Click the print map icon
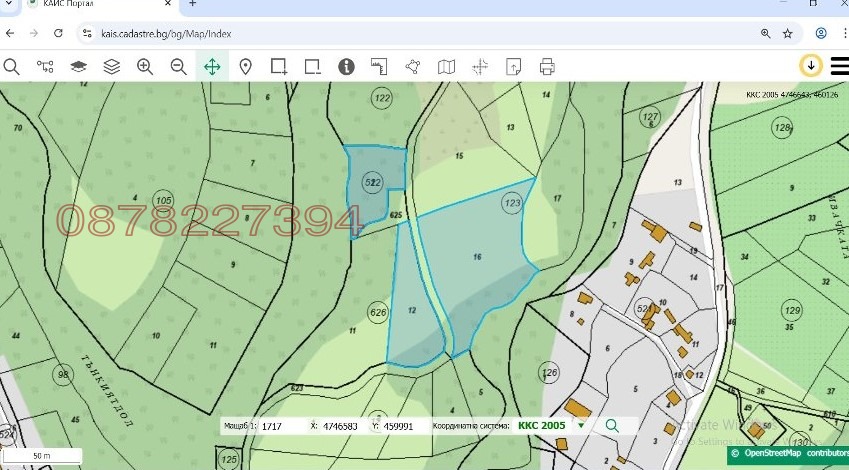The image size is (849, 470). (547, 67)
